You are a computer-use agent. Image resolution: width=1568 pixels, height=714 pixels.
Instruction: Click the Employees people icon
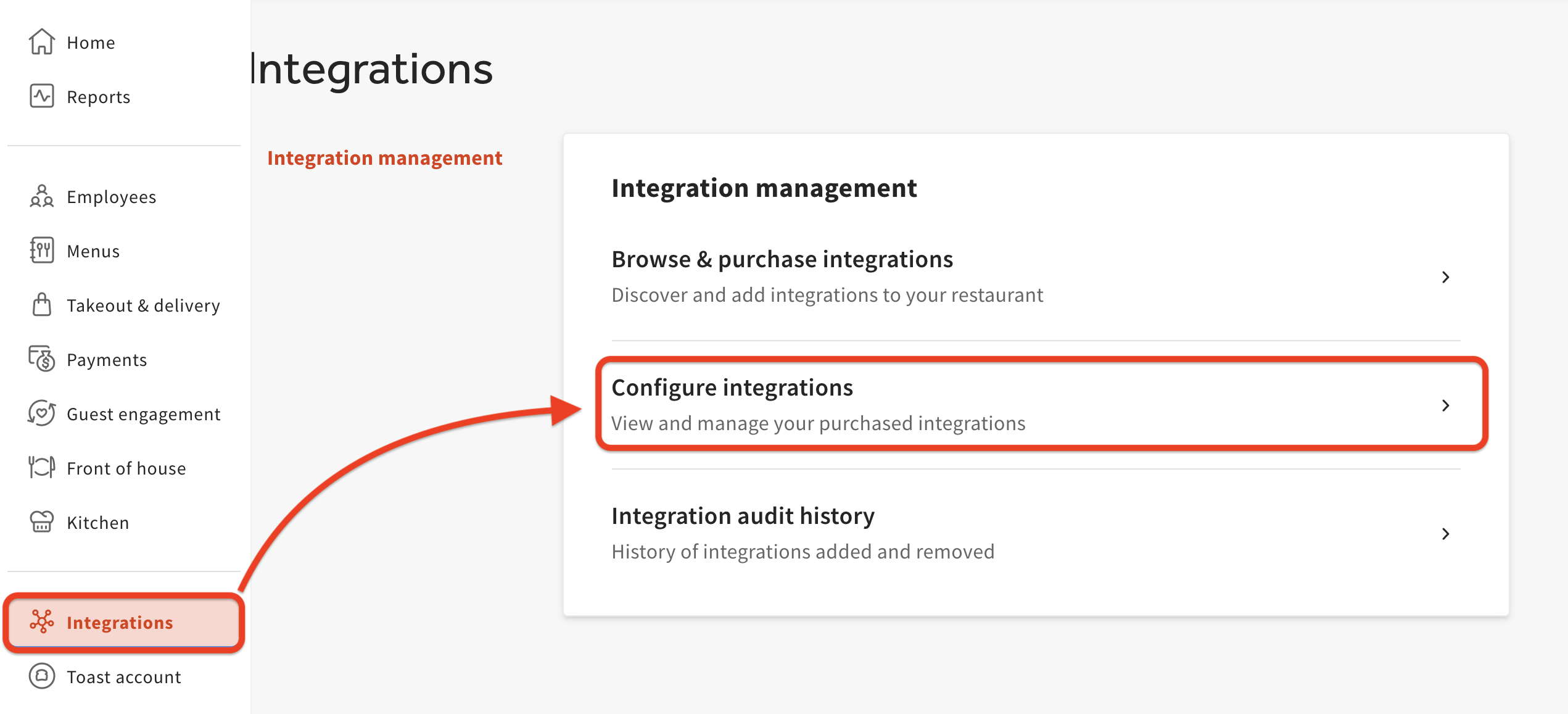pyautogui.click(x=41, y=196)
